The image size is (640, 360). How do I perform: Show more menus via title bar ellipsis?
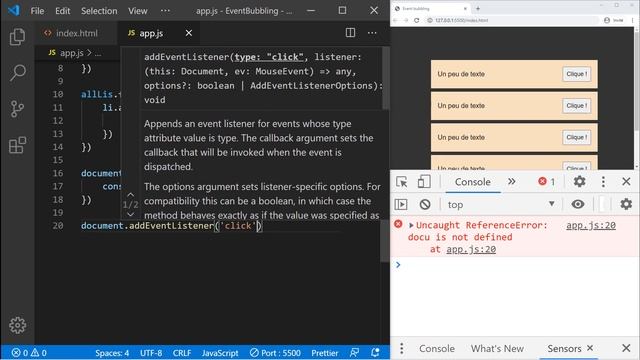tap(165, 11)
